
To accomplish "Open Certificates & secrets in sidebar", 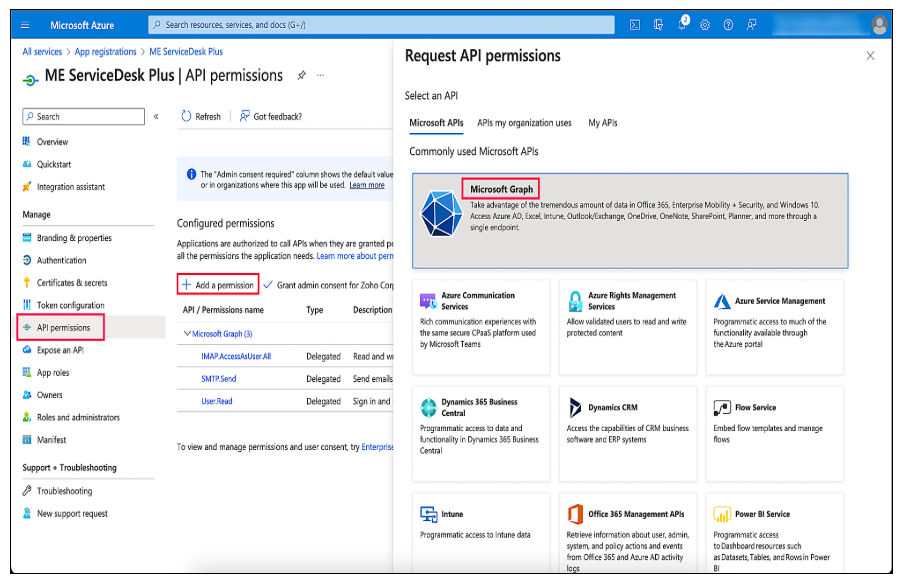I will (72, 283).
